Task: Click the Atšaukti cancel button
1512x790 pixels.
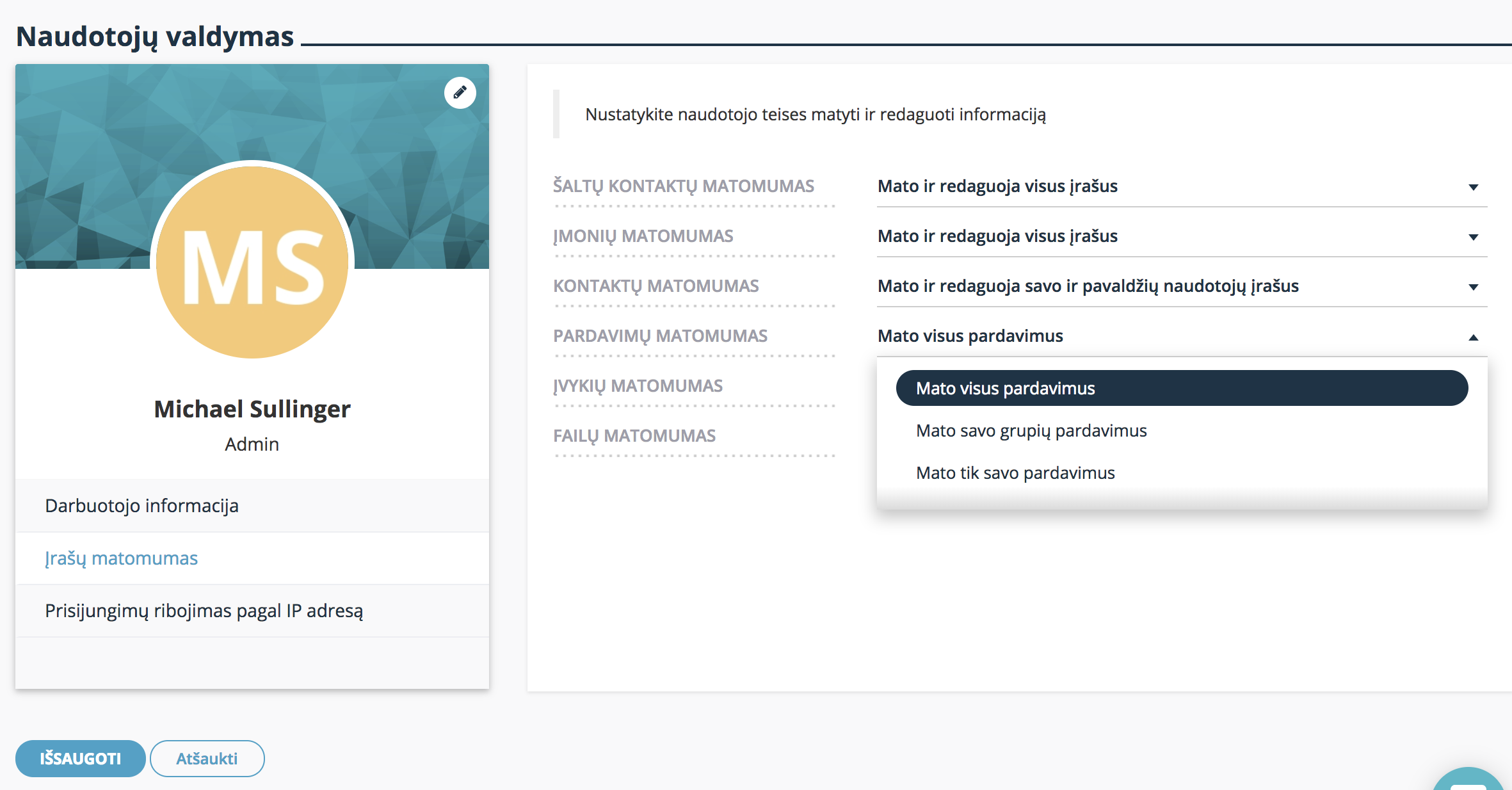Action: 207,759
